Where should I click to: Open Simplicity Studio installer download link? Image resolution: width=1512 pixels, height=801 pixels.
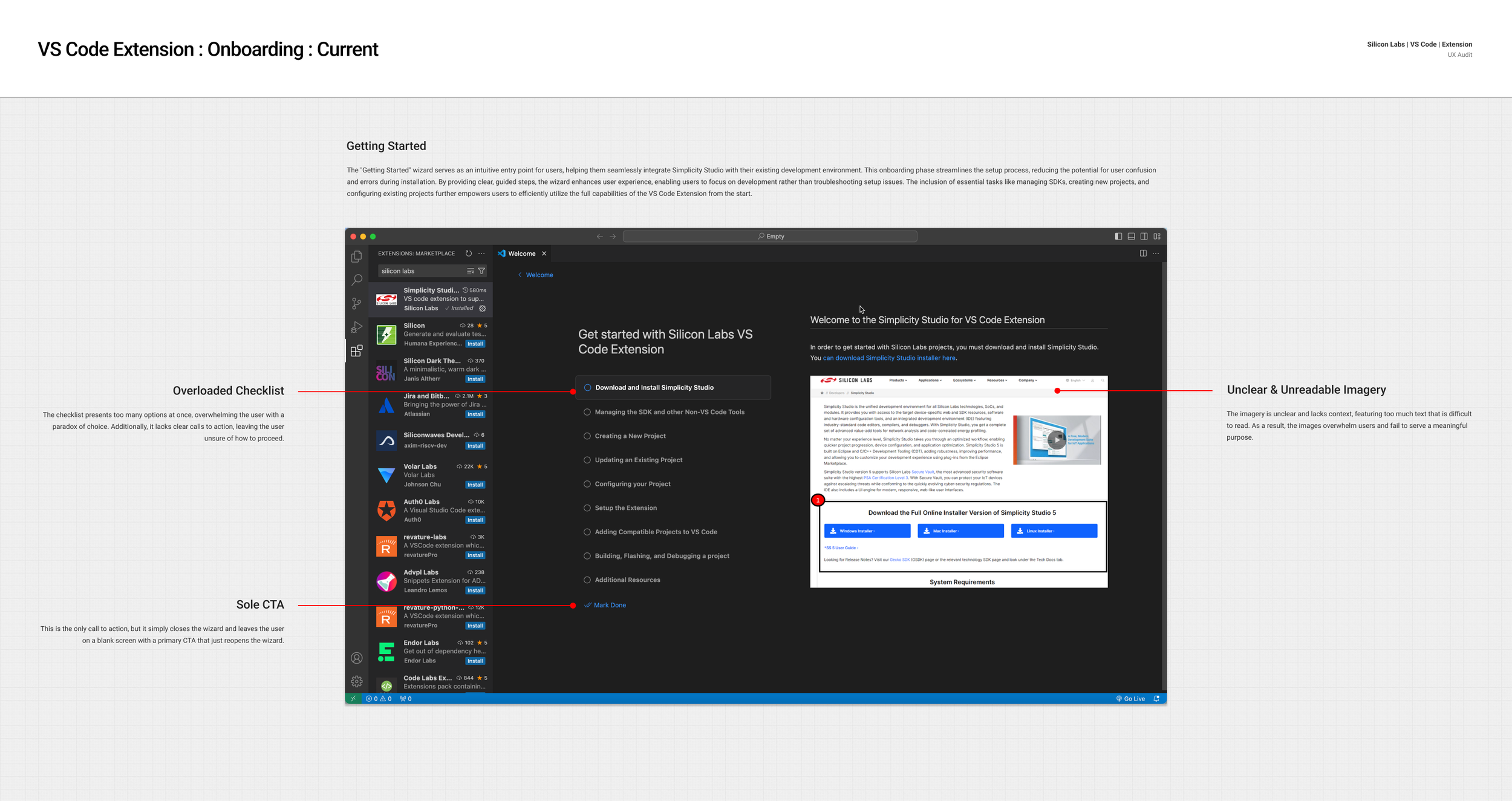(x=888, y=358)
